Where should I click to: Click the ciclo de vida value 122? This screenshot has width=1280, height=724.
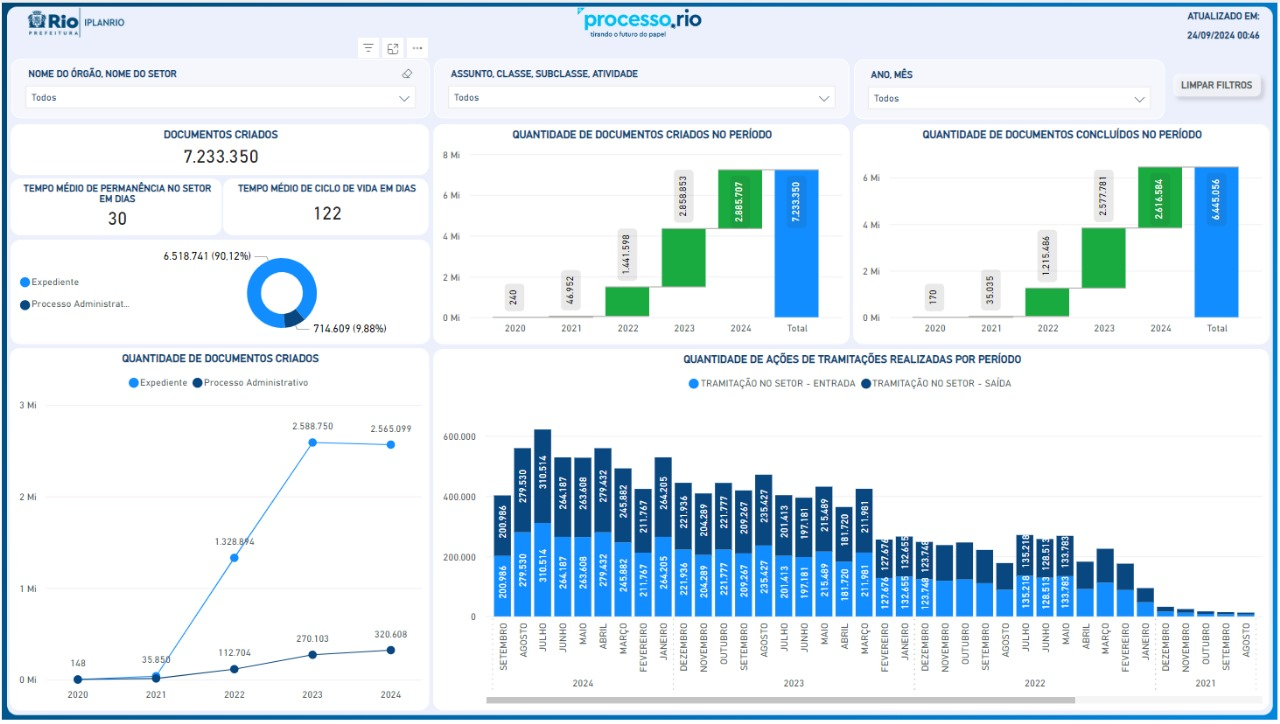pyautogui.click(x=327, y=213)
